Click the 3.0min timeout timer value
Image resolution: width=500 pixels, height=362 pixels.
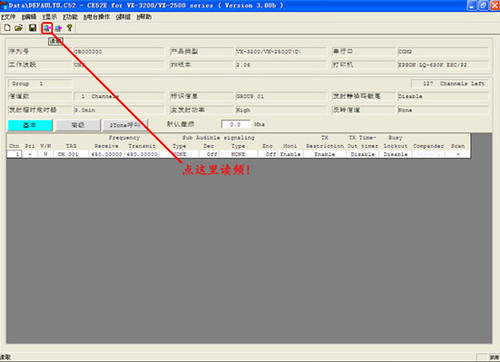click(119, 110)
